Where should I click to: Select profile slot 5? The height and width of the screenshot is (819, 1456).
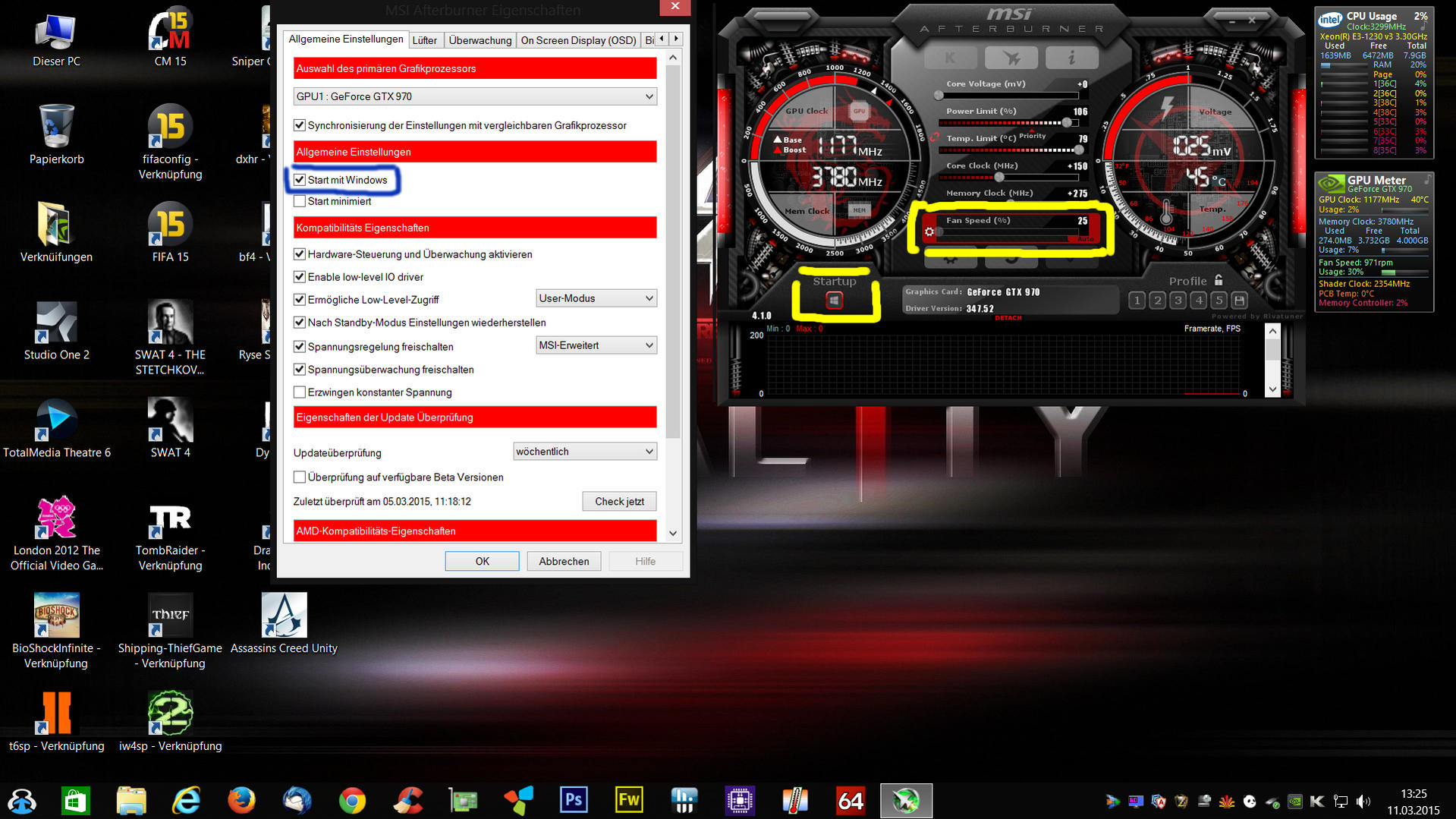1219,301
